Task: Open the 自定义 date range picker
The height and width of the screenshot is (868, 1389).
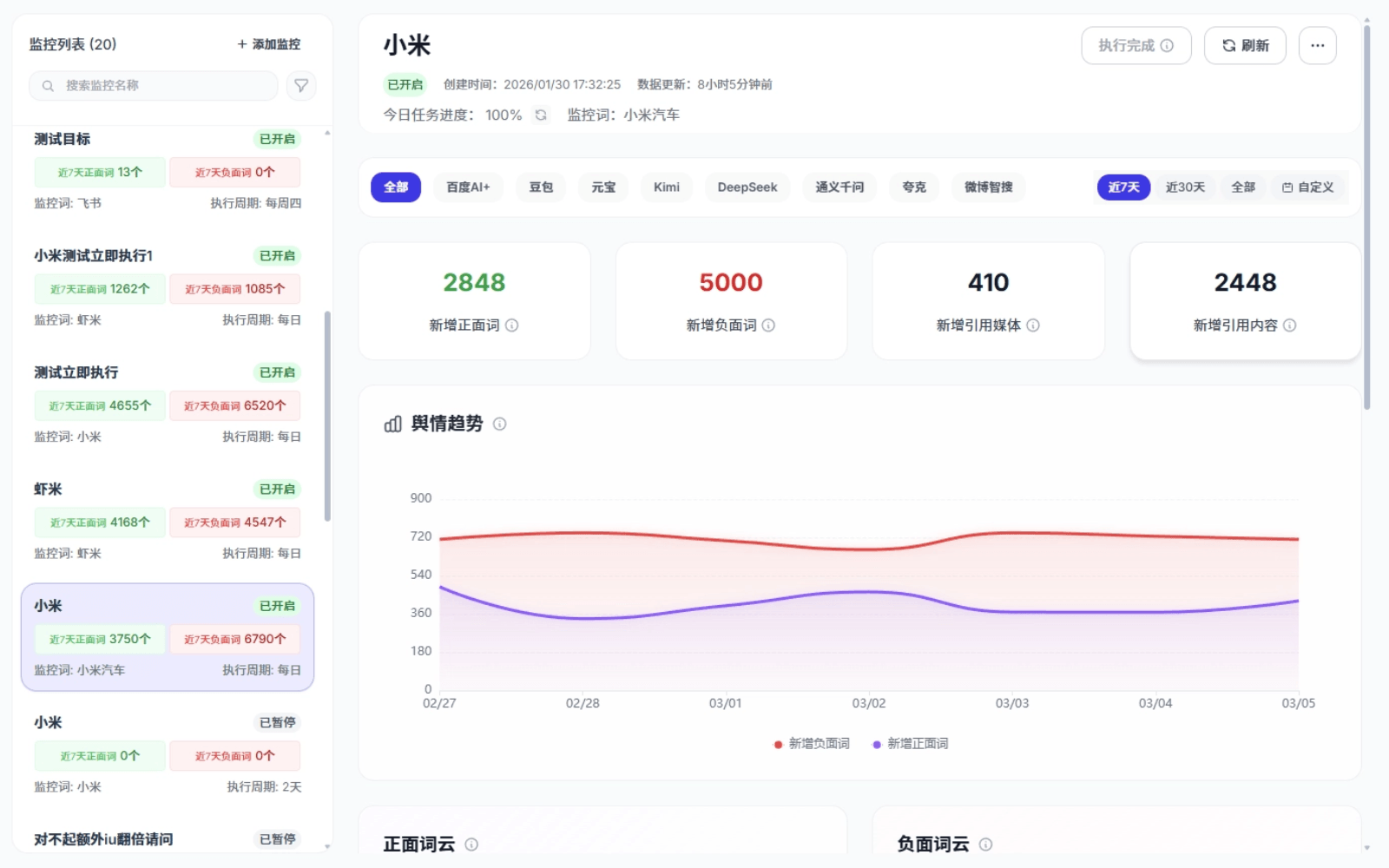Action: 1308,187
